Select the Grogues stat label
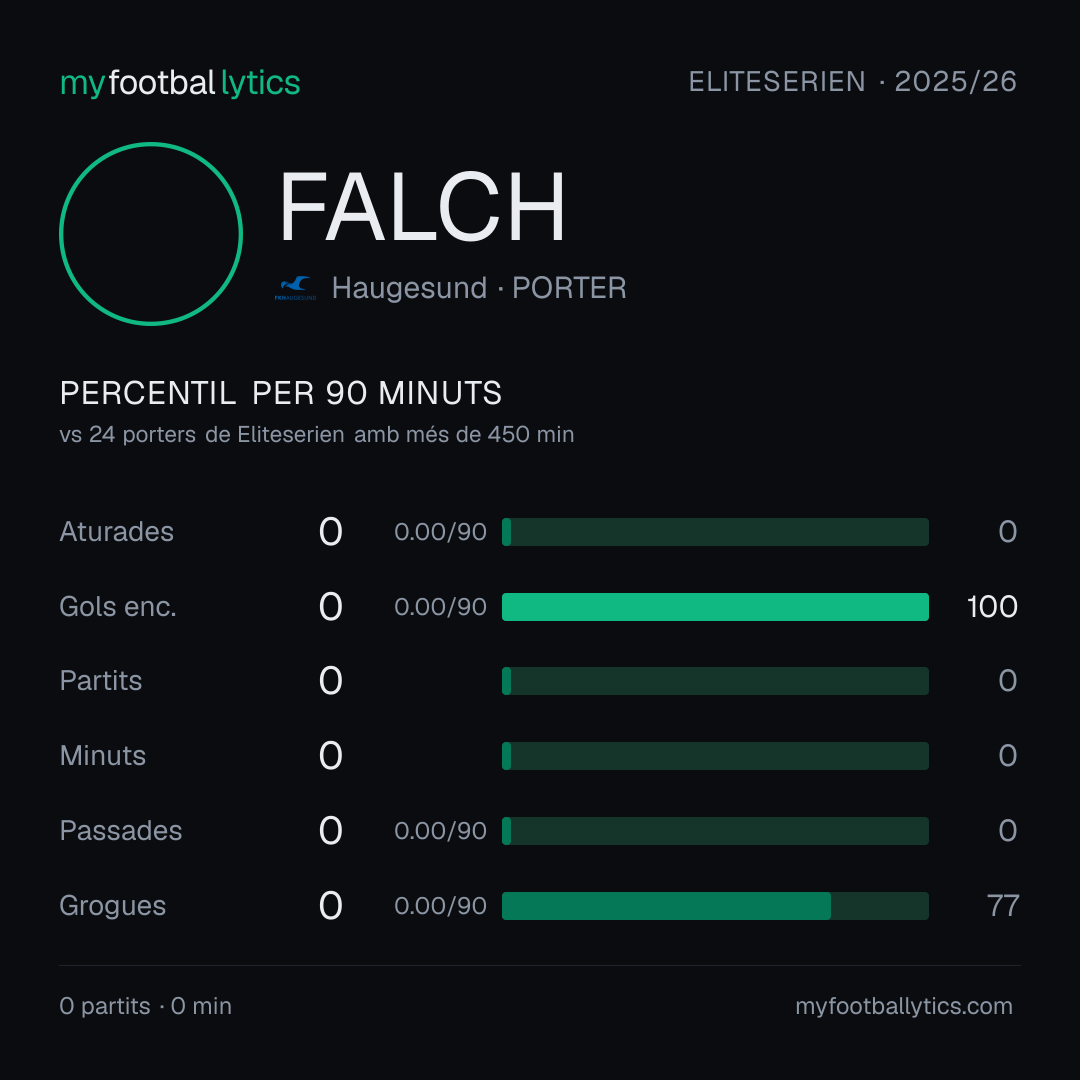Screen dimensions: 1080x1080 [113, 906]
